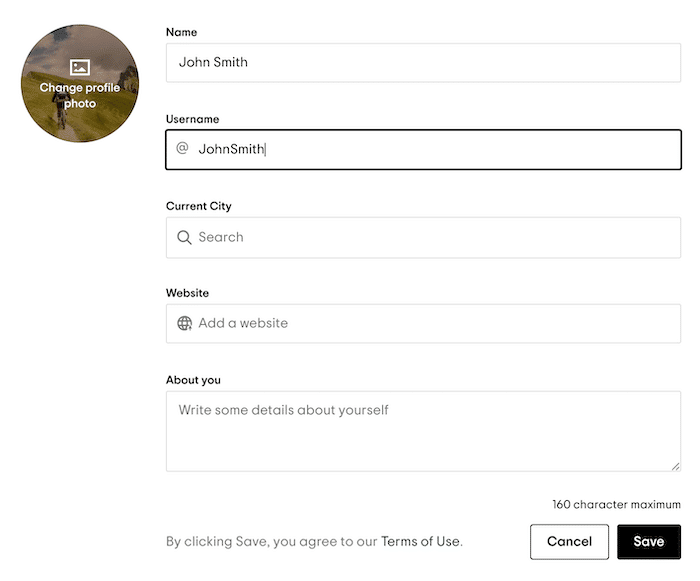
Task: Click the textarea resize handle corner
Action: 675,467
